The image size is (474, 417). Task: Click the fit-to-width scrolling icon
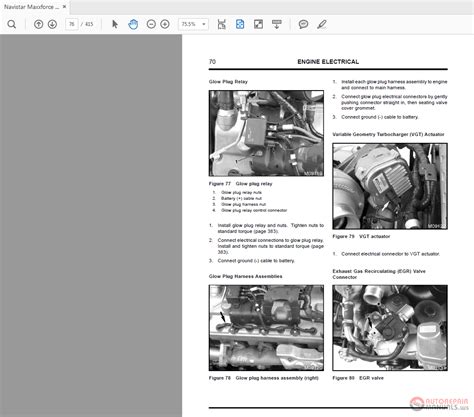point(222,24)
